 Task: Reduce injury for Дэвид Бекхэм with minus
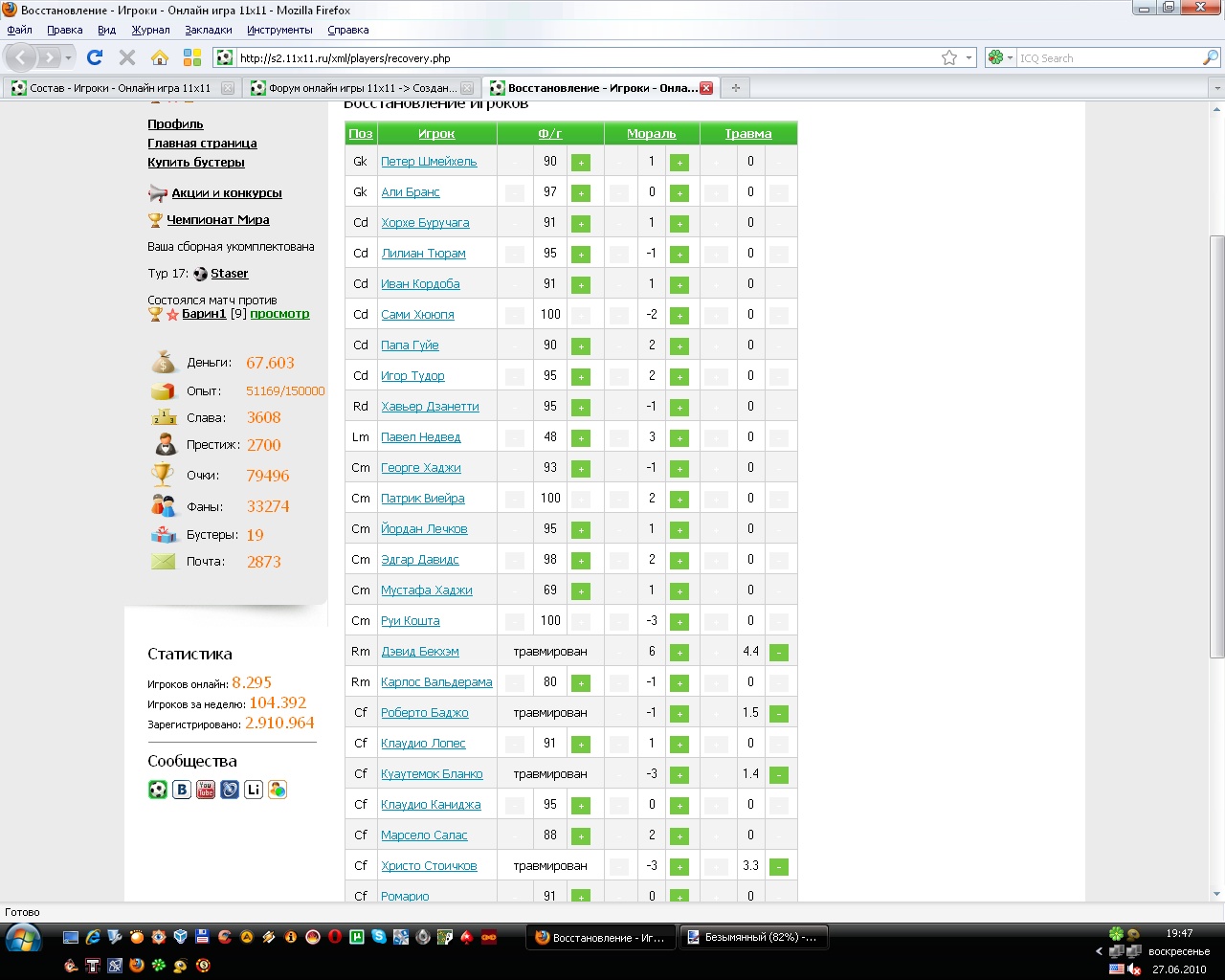(x=779, y=653)
